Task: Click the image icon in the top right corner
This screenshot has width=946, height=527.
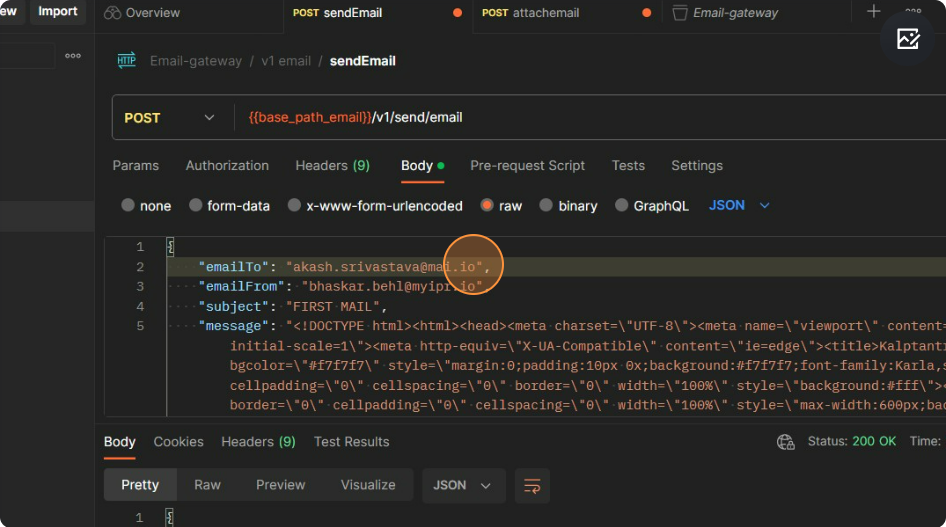Action: tap(907, 39)
